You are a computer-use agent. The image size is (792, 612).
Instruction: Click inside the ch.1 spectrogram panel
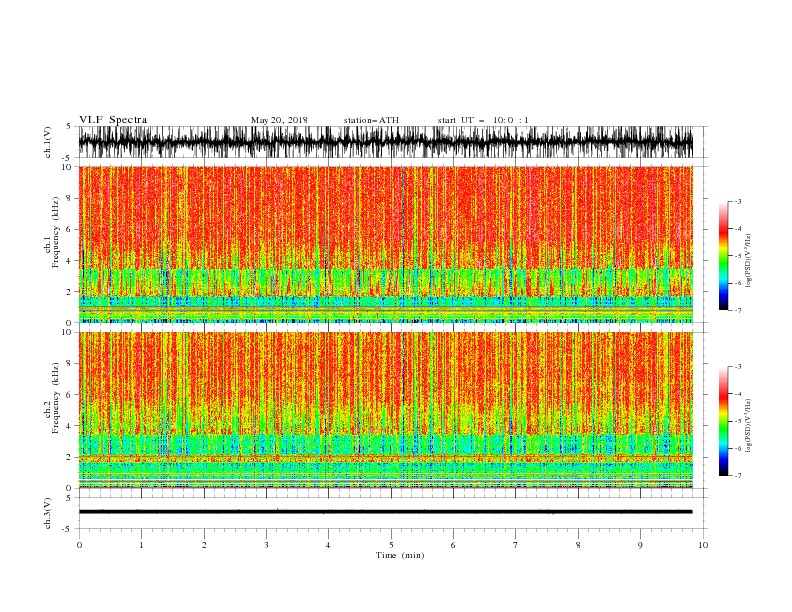(x=386, y=244)
